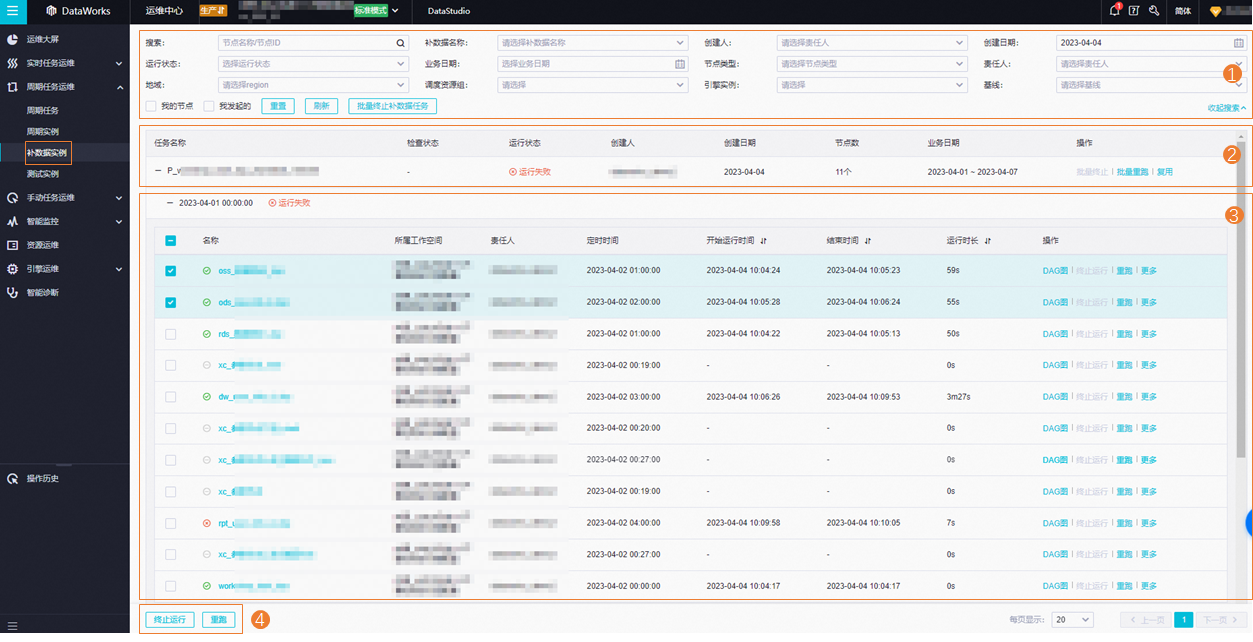Check the rds_ row checkbox
This screenshot has height=642, width=1253.
click(x=171, y=334)
